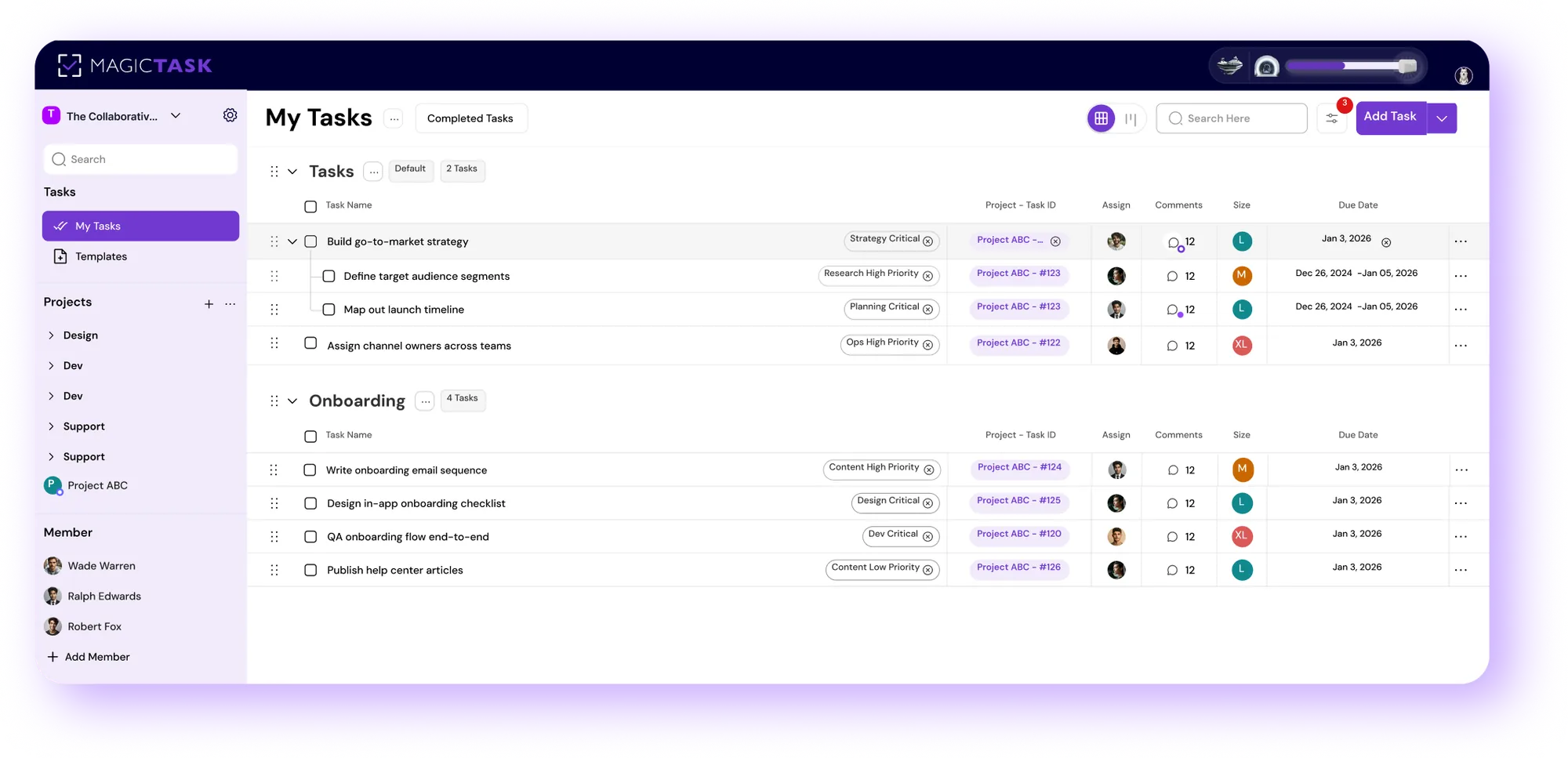Open ellipsis menu next to My Tasks title
The width and height of the screenshot is (1568, 758).
(394, 119)
